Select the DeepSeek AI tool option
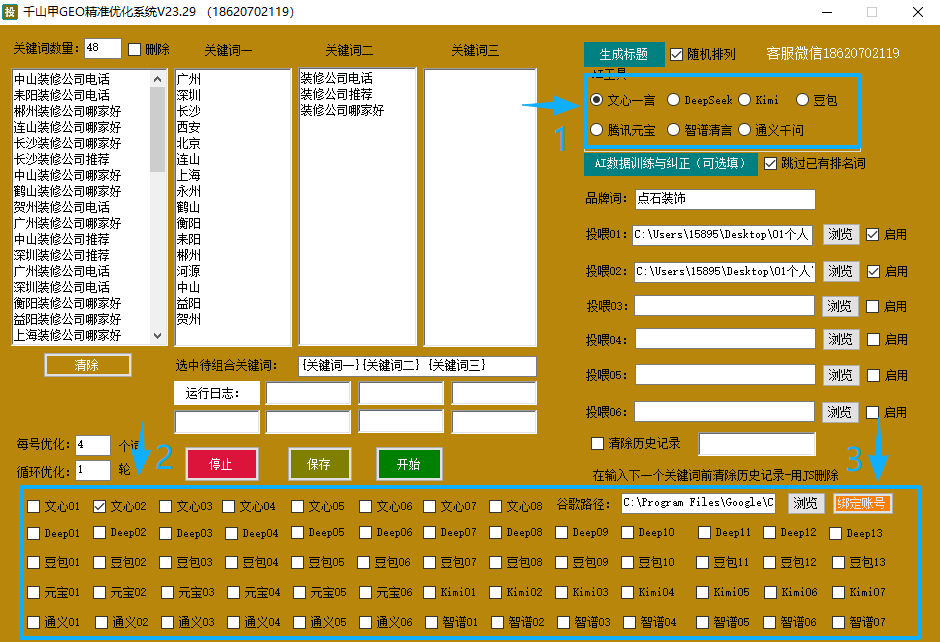This screenshot has width=940, height=642. coord(674,100)
